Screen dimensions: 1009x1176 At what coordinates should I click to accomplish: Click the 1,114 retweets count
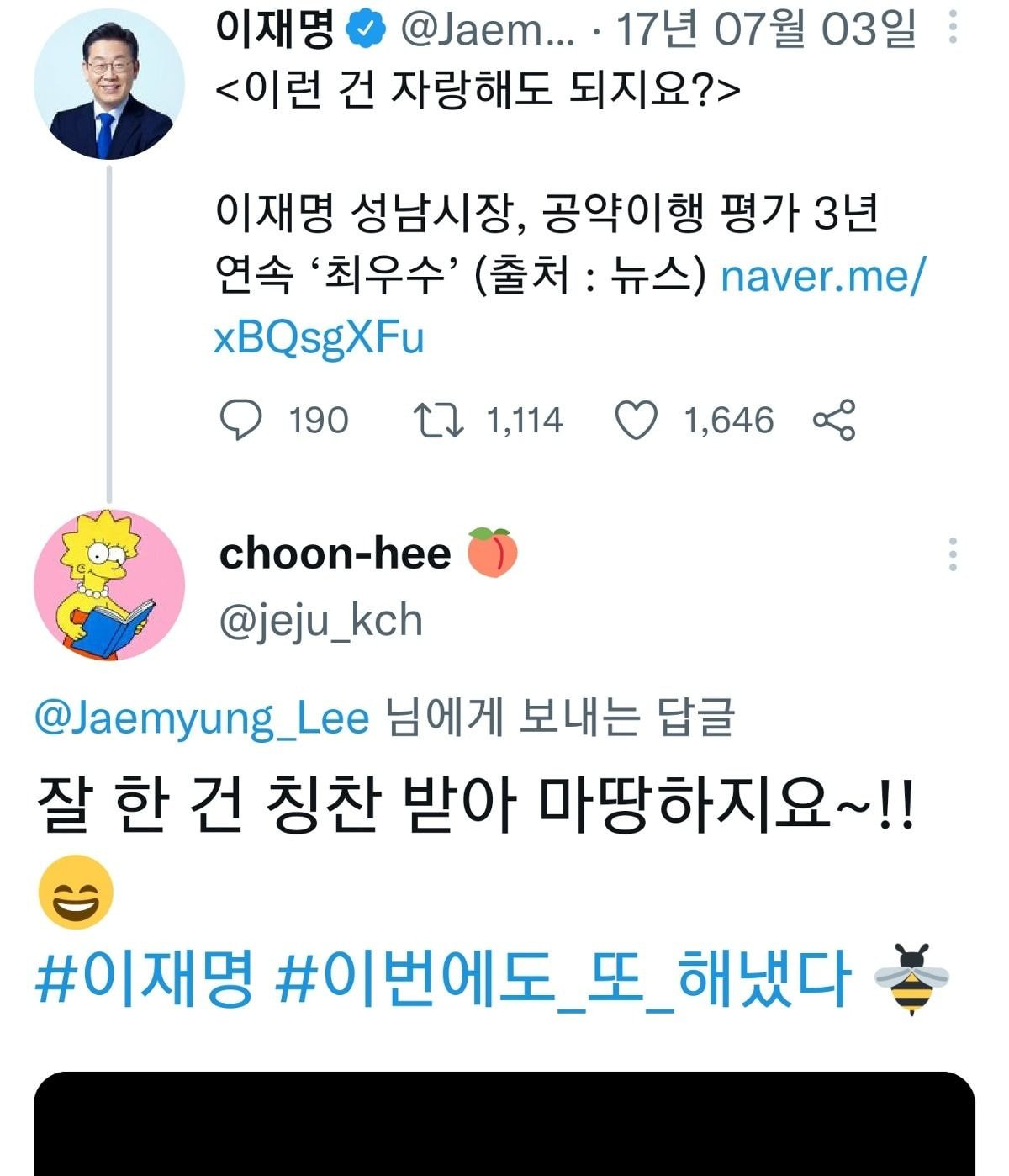tap(525, 420)
